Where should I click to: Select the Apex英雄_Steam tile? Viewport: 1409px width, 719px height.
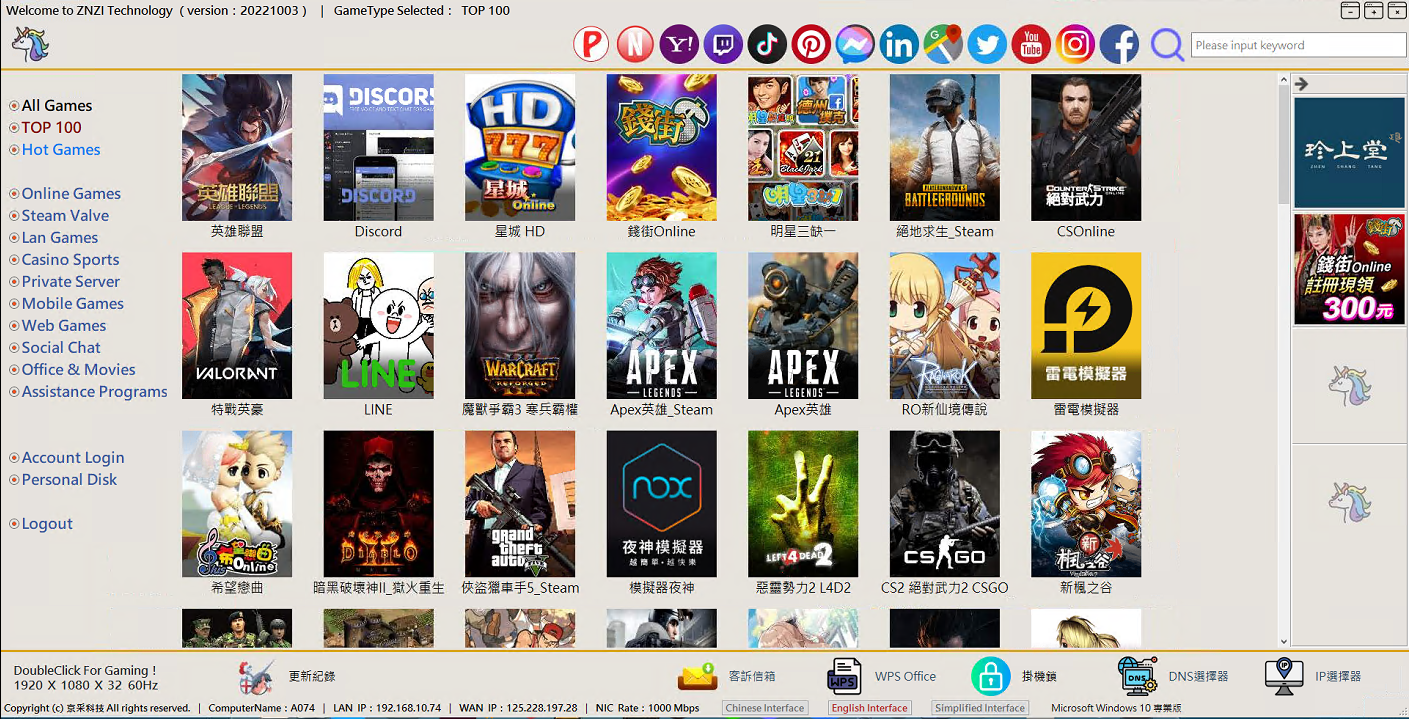pyautogui.click(x=661, y=326)
